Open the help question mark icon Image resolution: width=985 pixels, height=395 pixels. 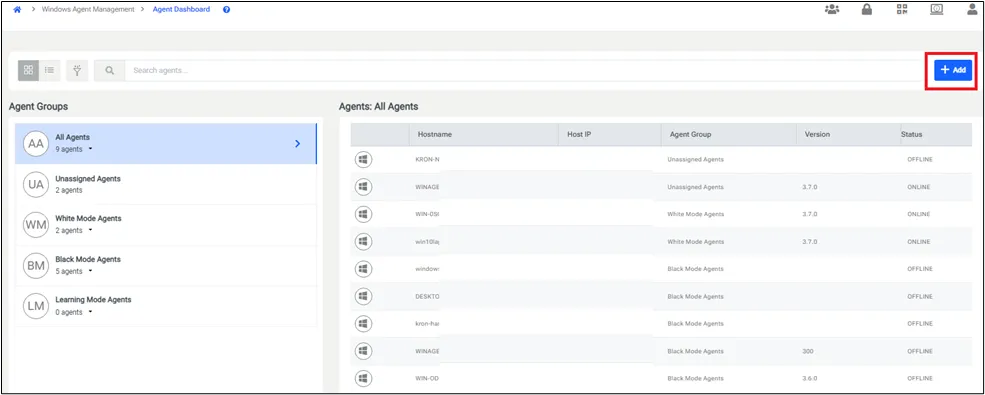pyautogui.click(x=226, y=9)
